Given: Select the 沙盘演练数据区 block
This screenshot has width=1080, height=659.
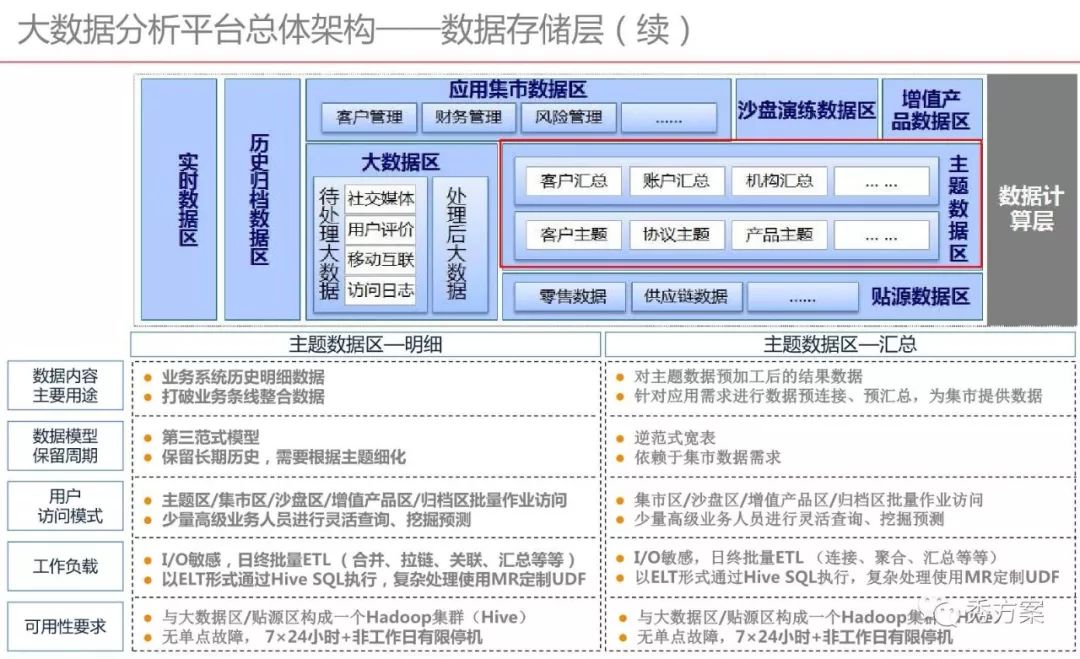Looking at the screenshot, I should pos(807,109).
